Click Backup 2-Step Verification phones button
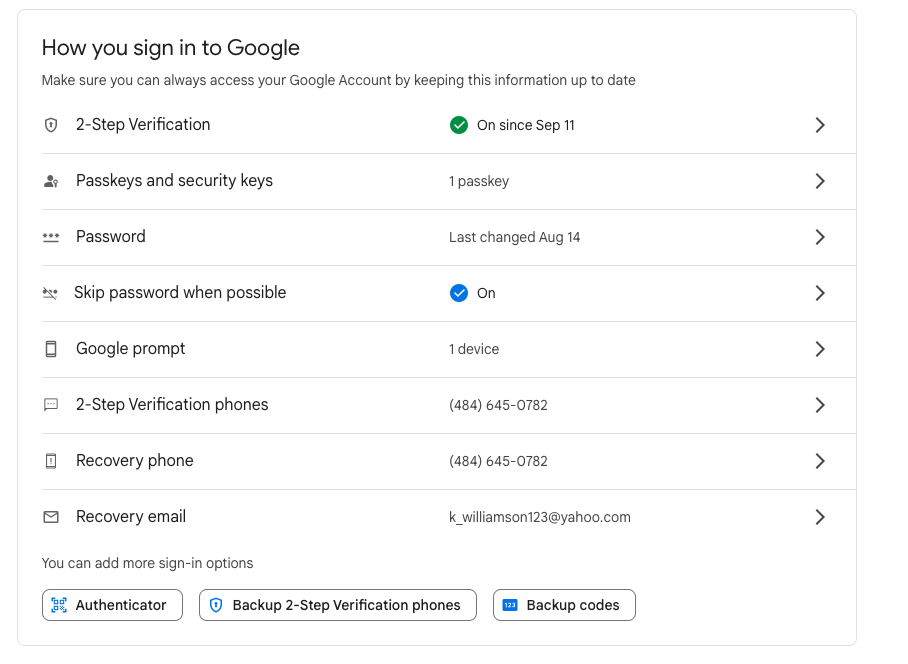908x664 pixels. click(x=338, y=605)
